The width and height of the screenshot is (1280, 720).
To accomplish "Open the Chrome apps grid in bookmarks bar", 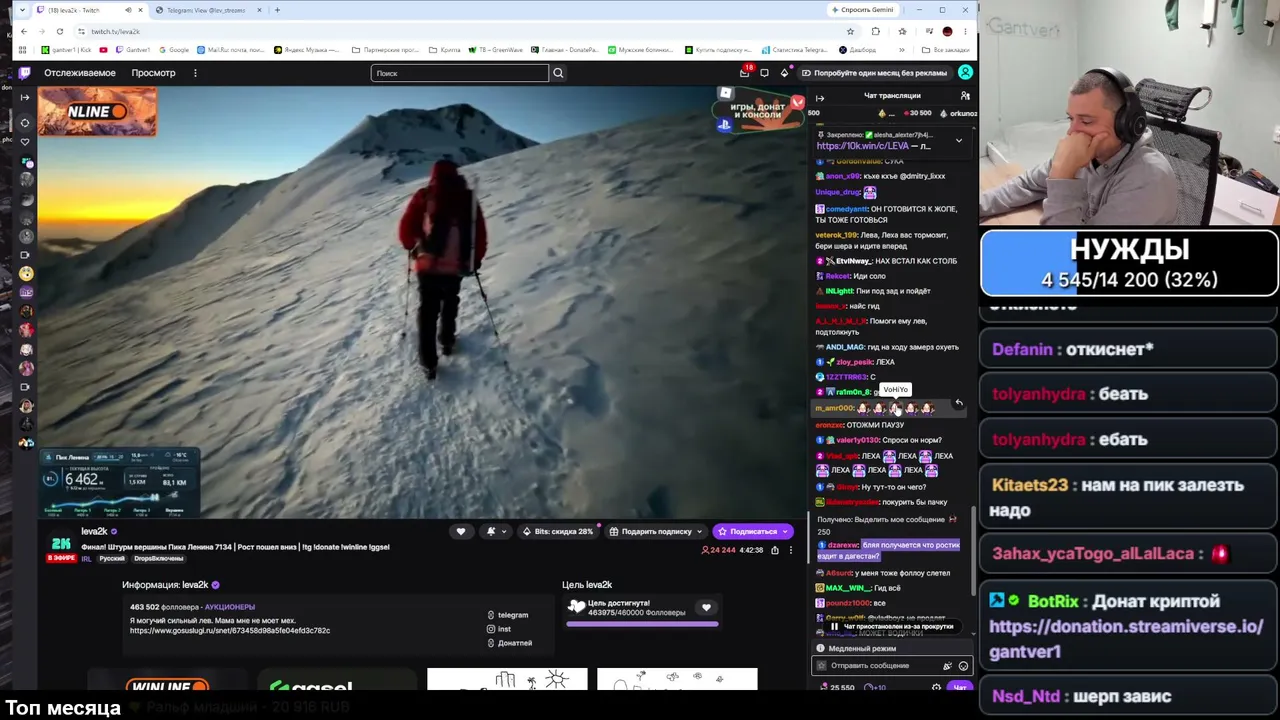I will 24,50.
